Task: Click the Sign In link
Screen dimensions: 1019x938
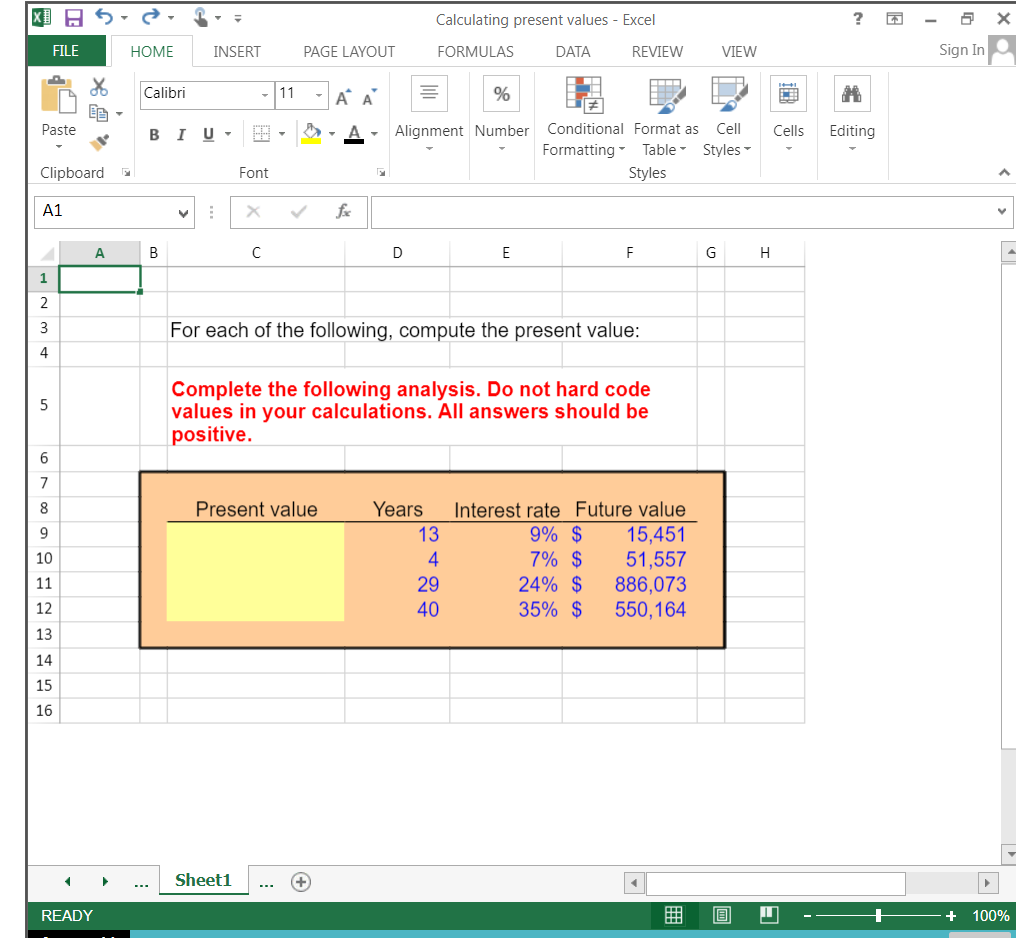Action: point(960,49)
